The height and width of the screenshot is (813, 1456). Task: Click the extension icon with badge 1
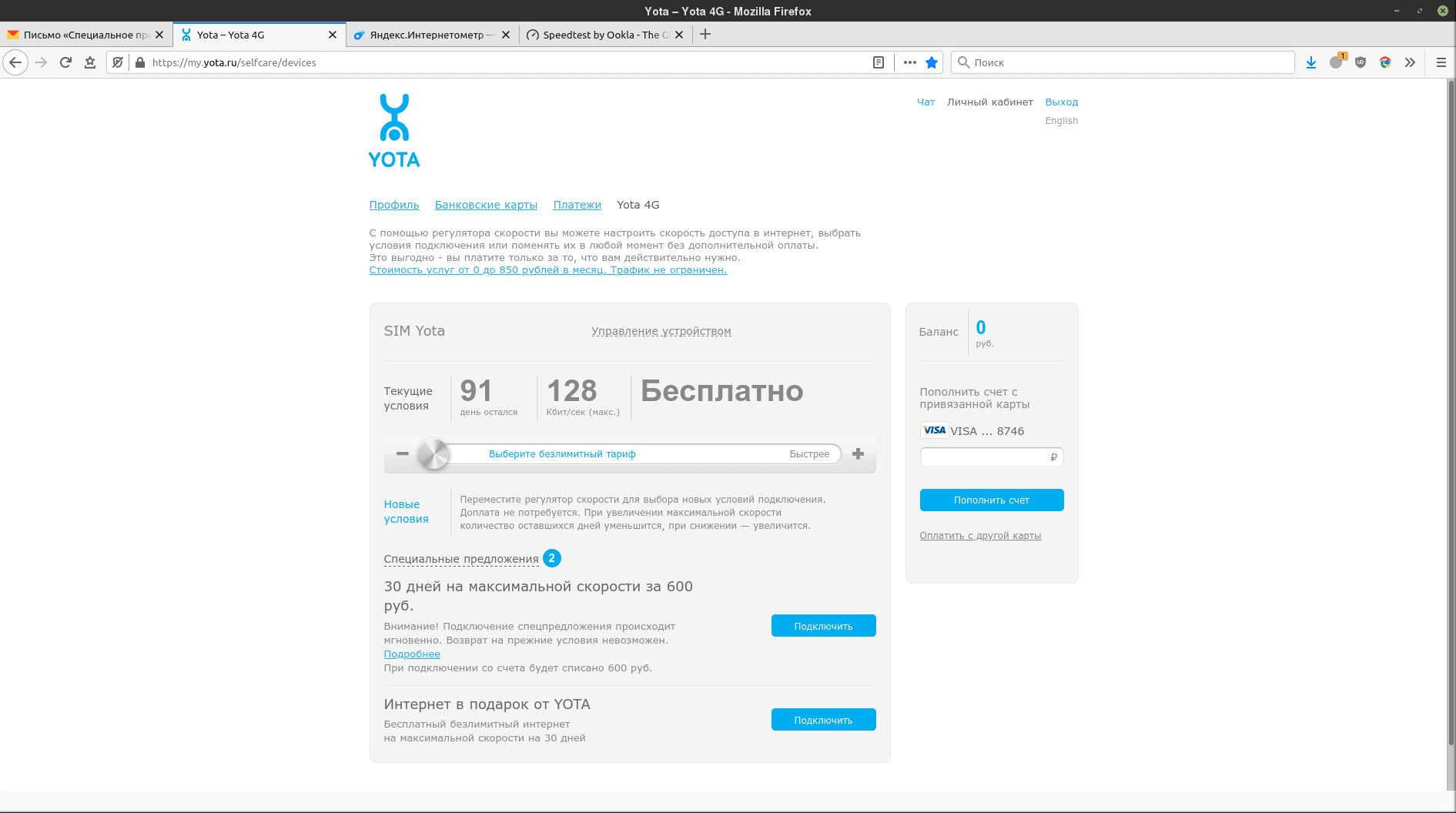tap(1337, 62)
